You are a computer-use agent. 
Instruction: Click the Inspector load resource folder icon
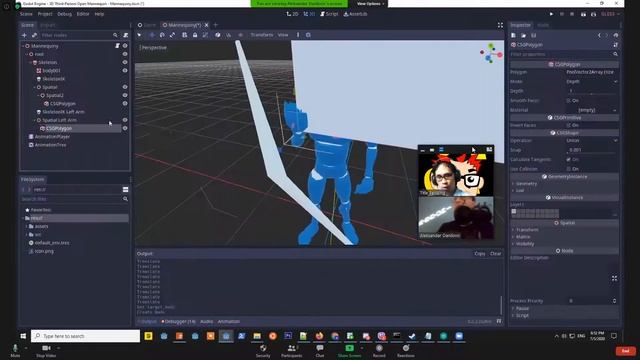click(x=523, y=36)
